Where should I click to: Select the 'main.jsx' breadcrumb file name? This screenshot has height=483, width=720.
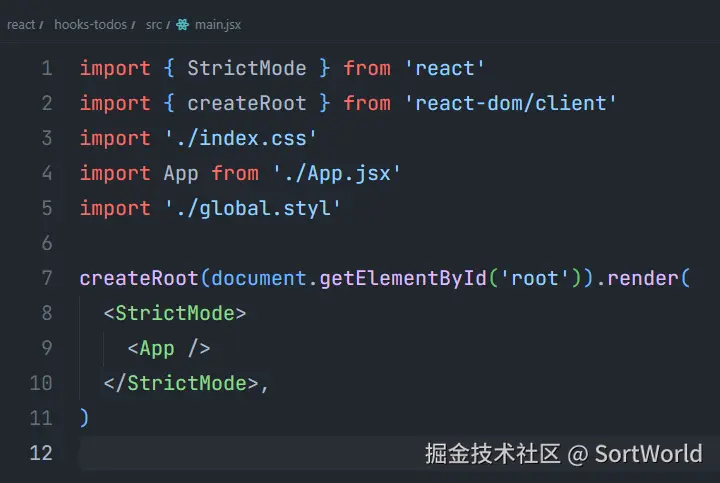(218, 25)
